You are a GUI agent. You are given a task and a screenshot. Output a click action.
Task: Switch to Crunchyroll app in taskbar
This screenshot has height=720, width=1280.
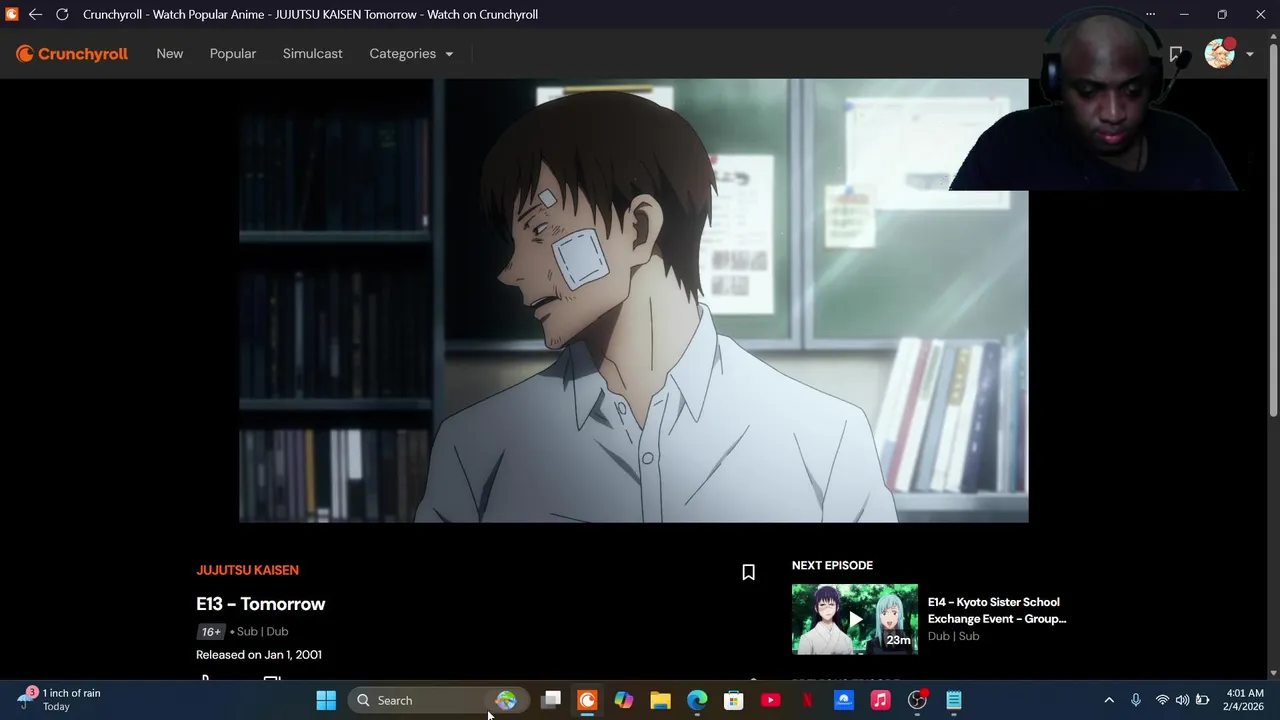tap(587, 700)
